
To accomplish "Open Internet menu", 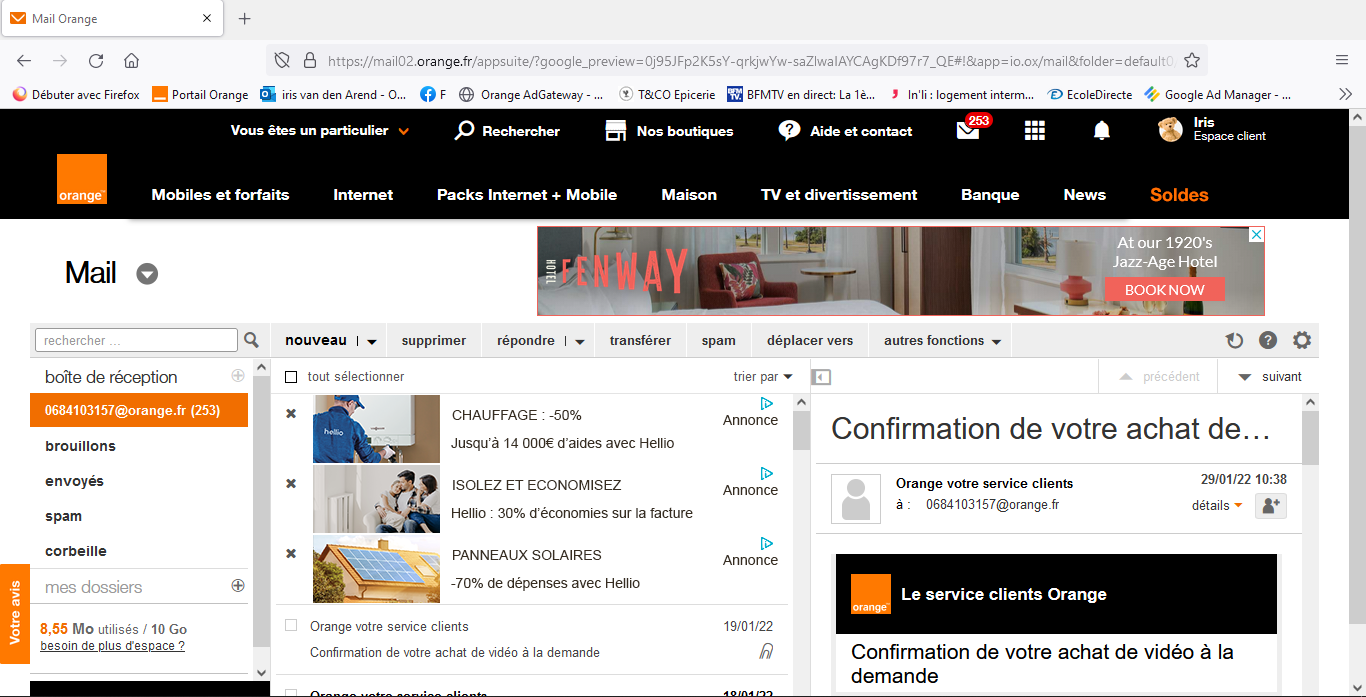I will click(x=363, y=195).
